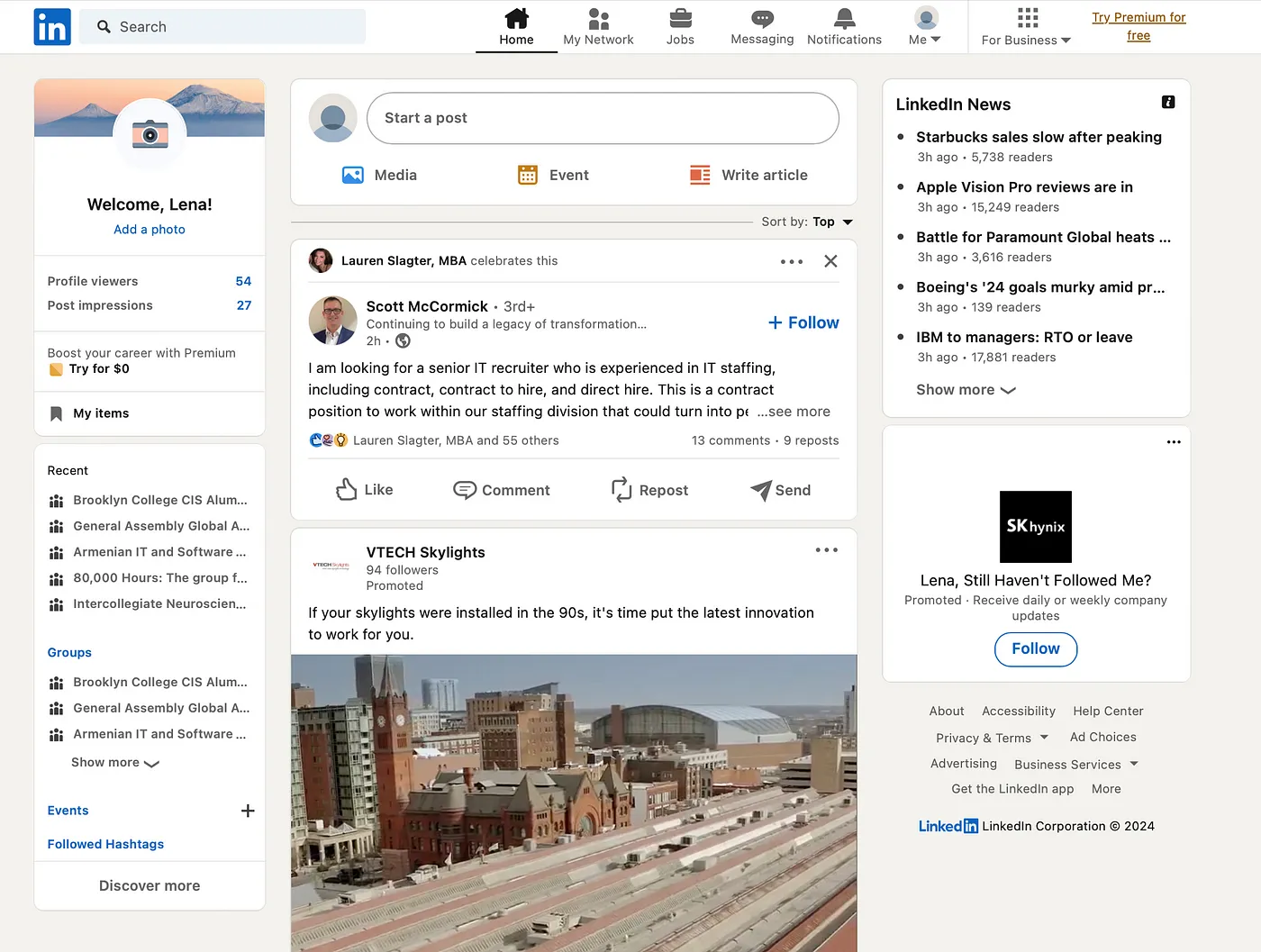View reactions from Lauren Slagter and others
This screenshot has width=1261, height=952.
pos(433,440)
